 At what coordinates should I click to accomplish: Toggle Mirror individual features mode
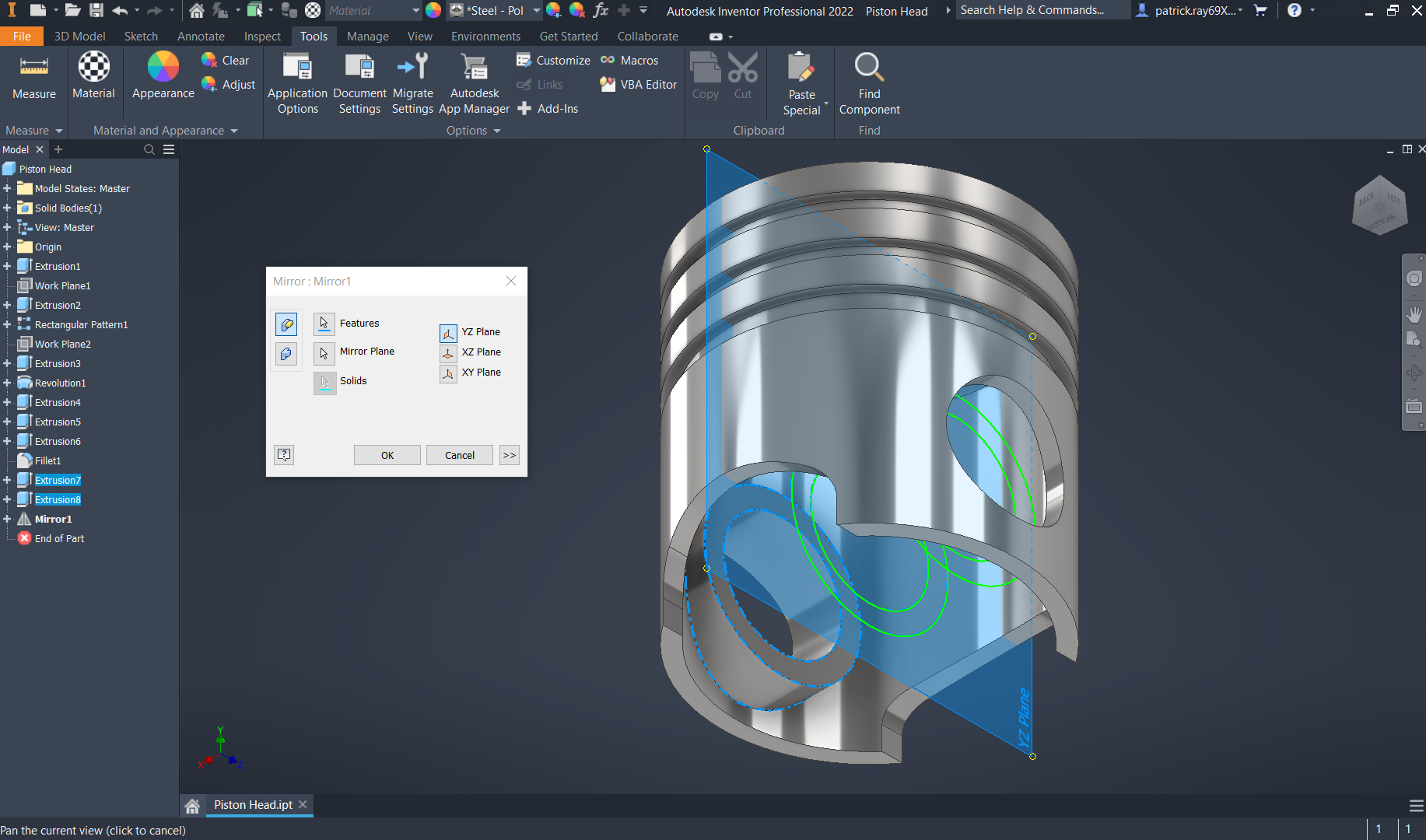click(286, 324)
